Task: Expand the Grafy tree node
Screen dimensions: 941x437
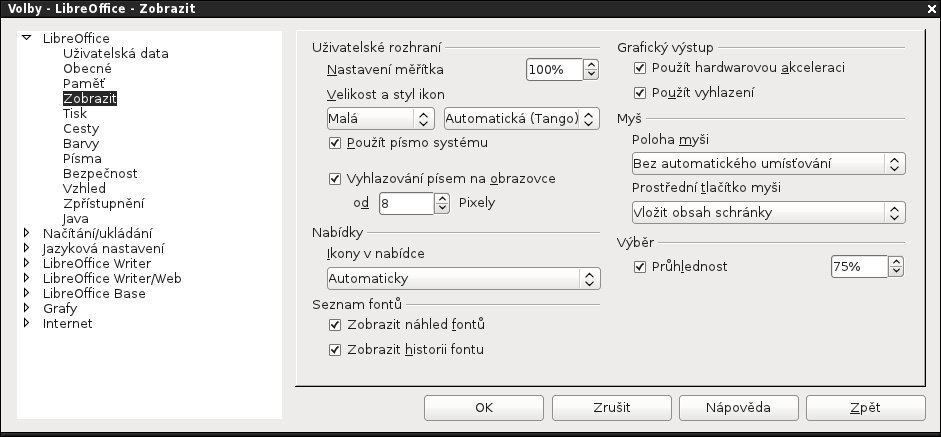Action: (26, 308)
